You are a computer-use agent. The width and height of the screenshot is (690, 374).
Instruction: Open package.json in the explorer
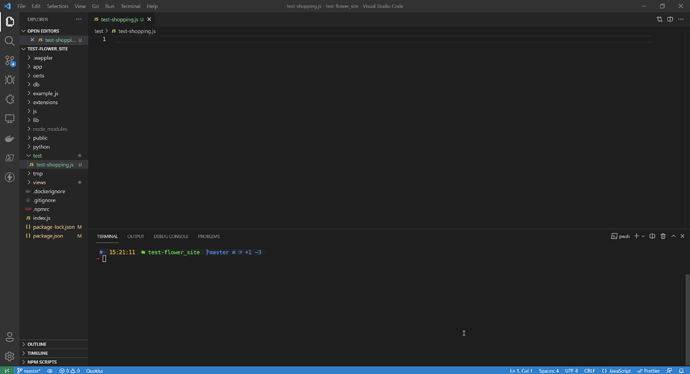point(48,236)
